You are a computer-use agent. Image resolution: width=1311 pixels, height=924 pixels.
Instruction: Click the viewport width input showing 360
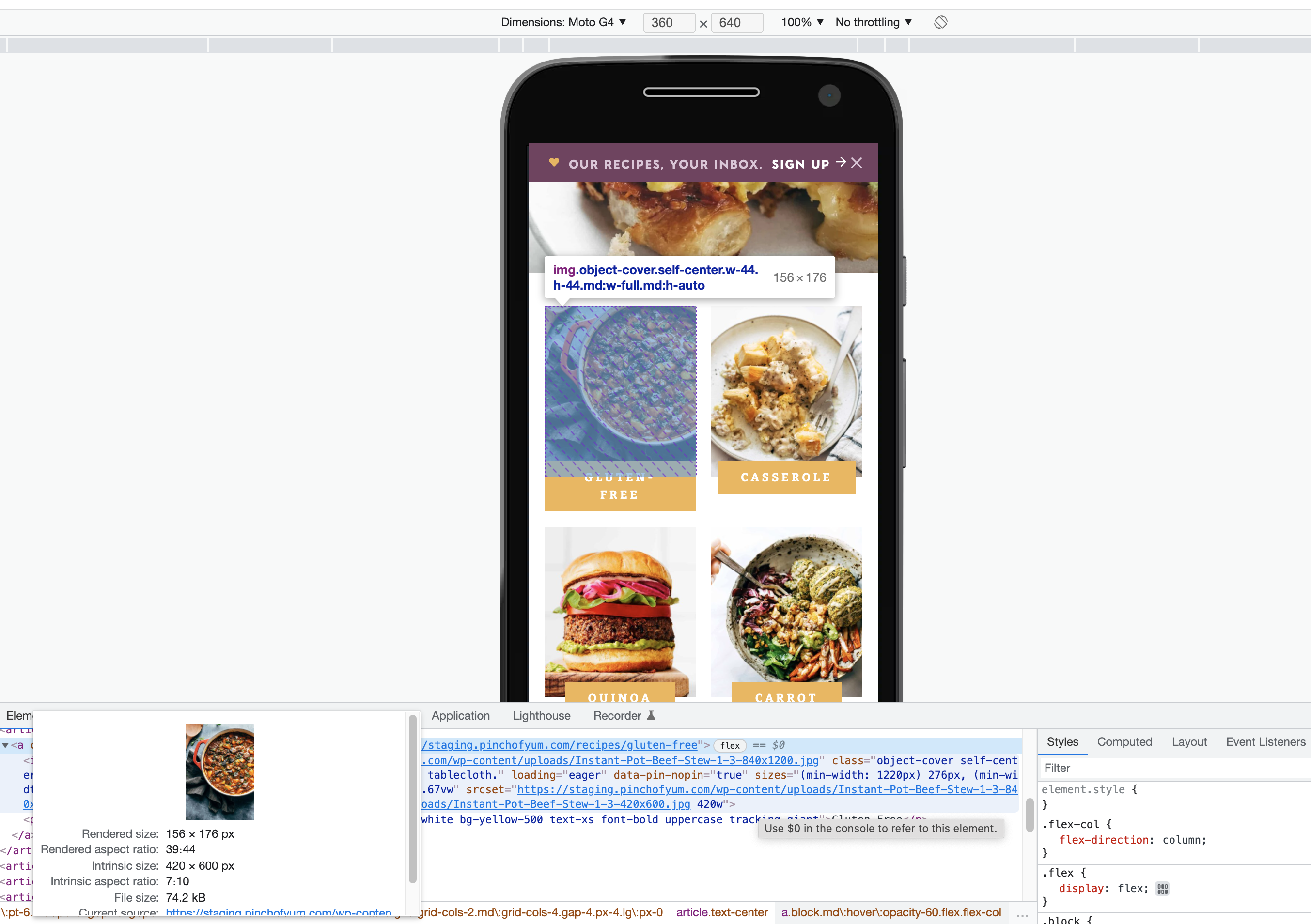click(669, 22)
